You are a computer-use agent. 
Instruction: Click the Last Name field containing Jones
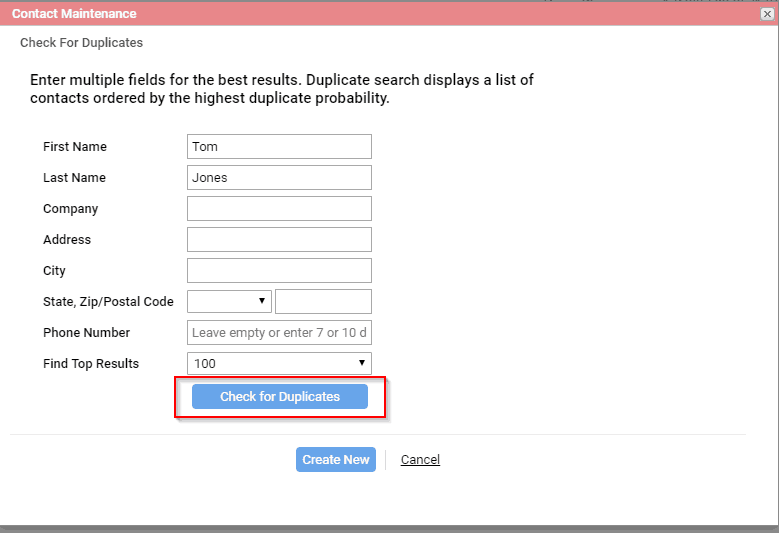point(279,177)
